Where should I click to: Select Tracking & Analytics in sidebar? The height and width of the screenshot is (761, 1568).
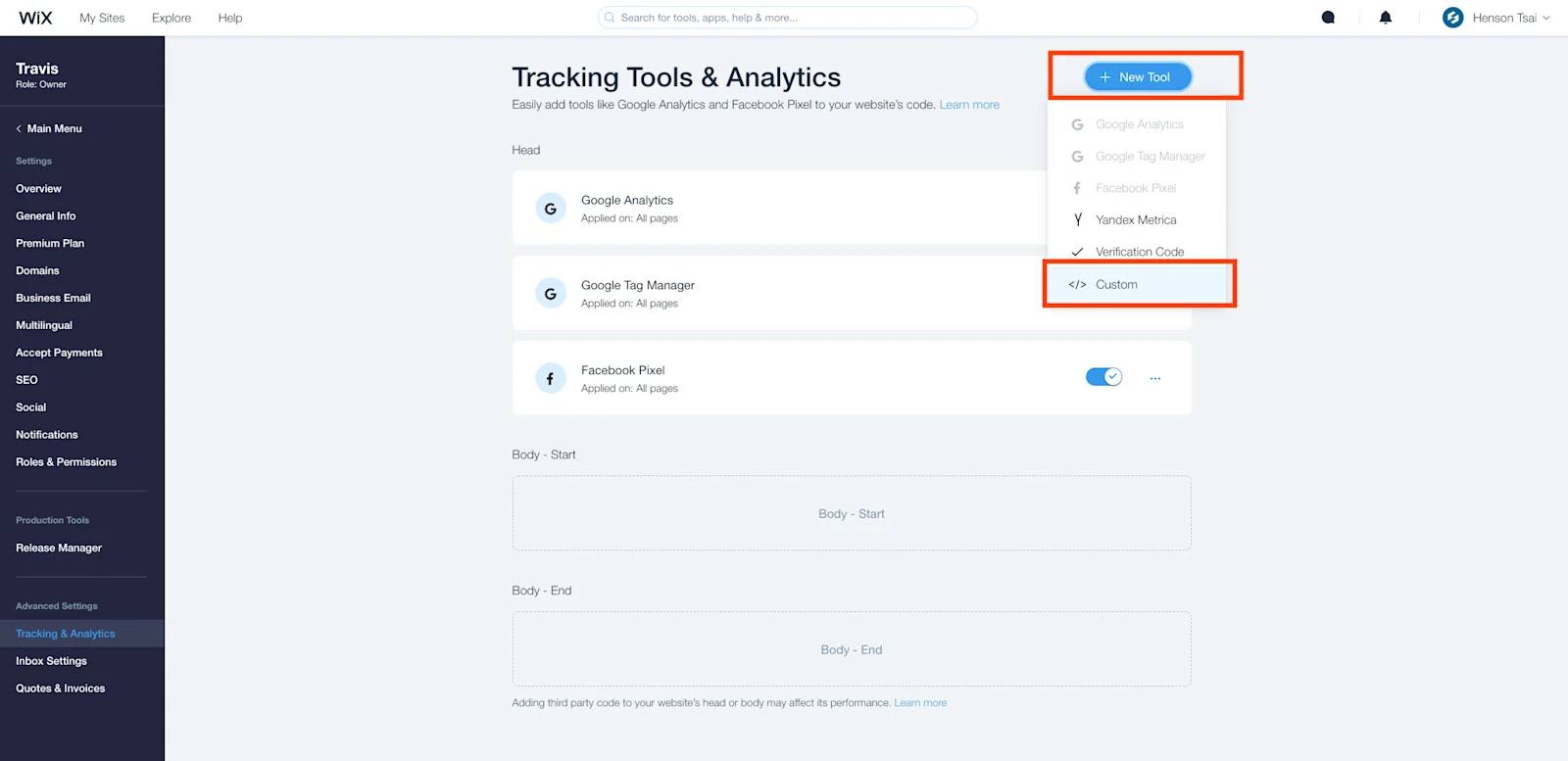tap(82, 635)
